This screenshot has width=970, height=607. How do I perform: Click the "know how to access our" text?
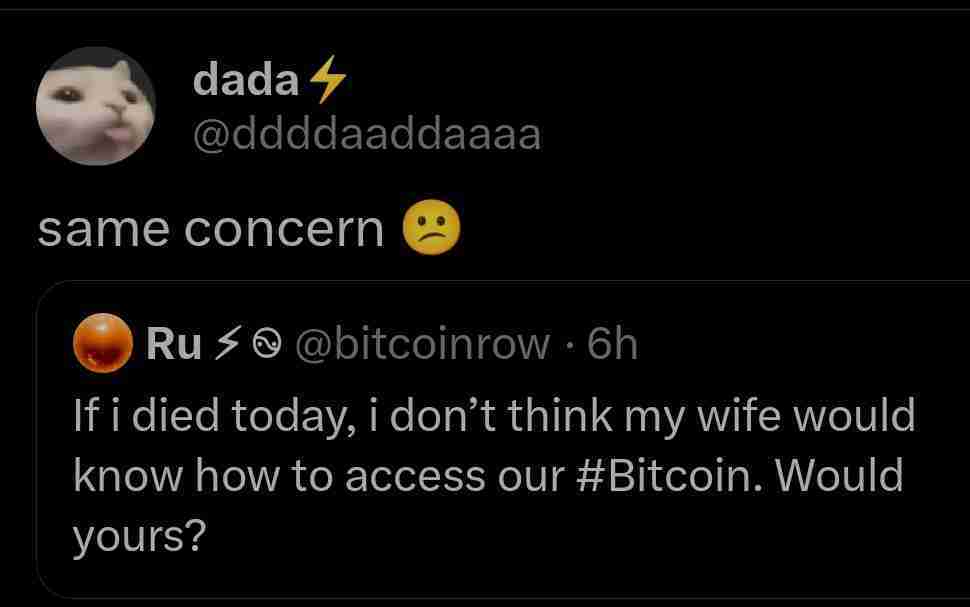click(x=318, y=476)
